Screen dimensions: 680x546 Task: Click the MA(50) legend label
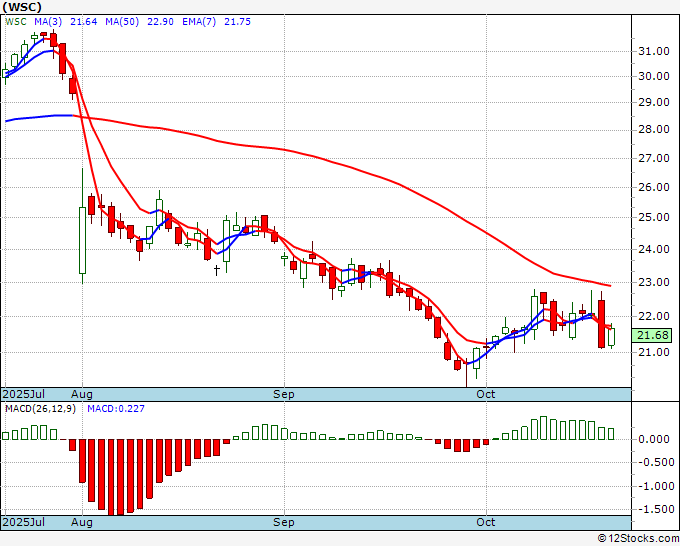pyautogui.click(x=122, y=22)
